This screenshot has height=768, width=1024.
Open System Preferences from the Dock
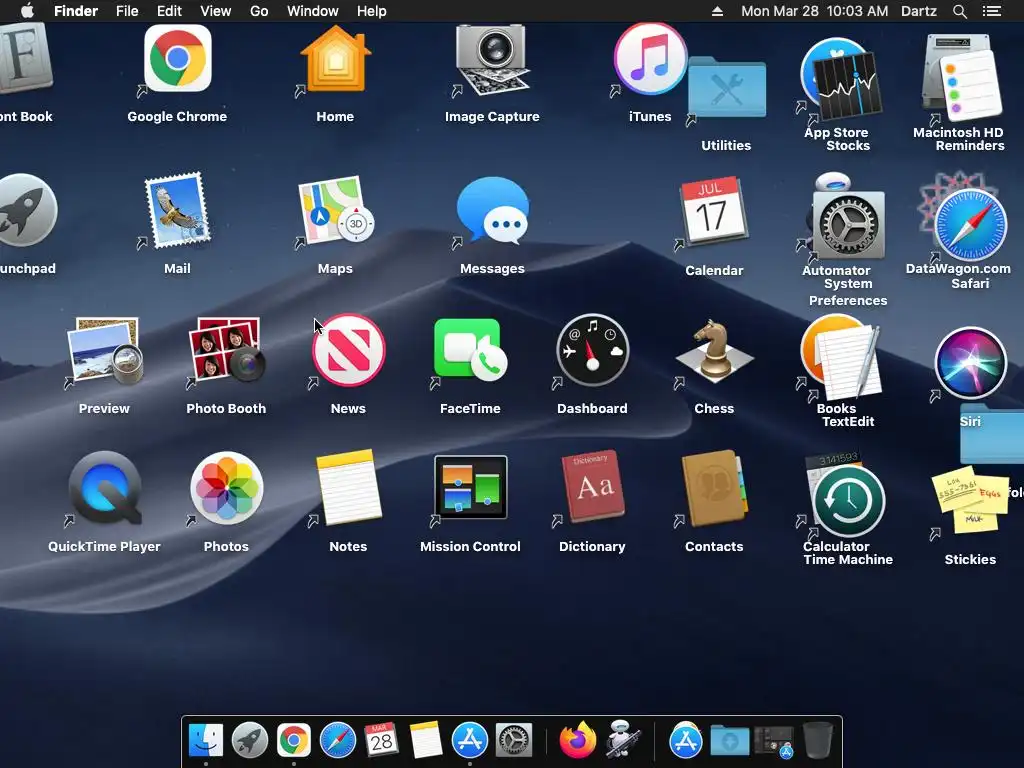coord(513,740)
